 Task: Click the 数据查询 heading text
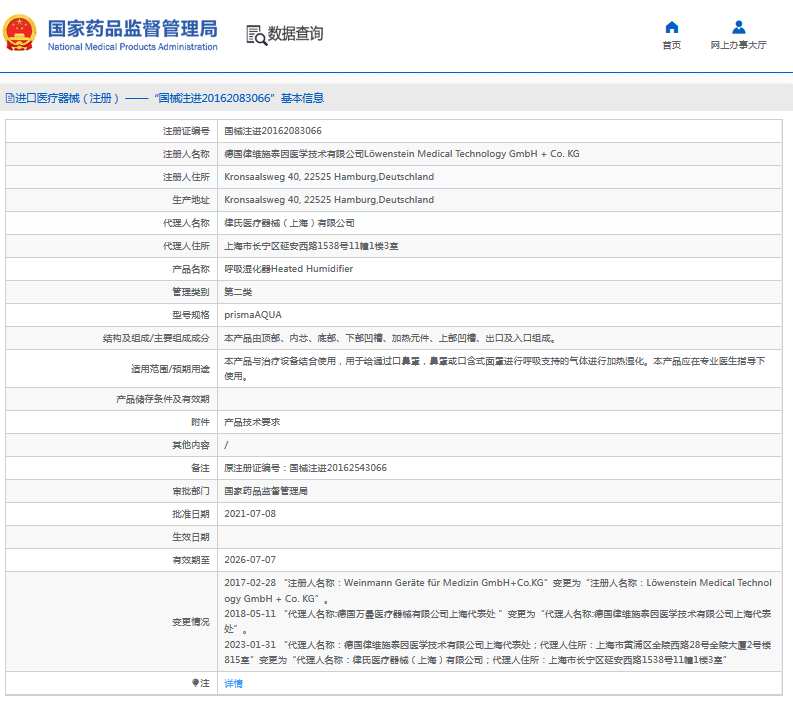click(295, 33)
